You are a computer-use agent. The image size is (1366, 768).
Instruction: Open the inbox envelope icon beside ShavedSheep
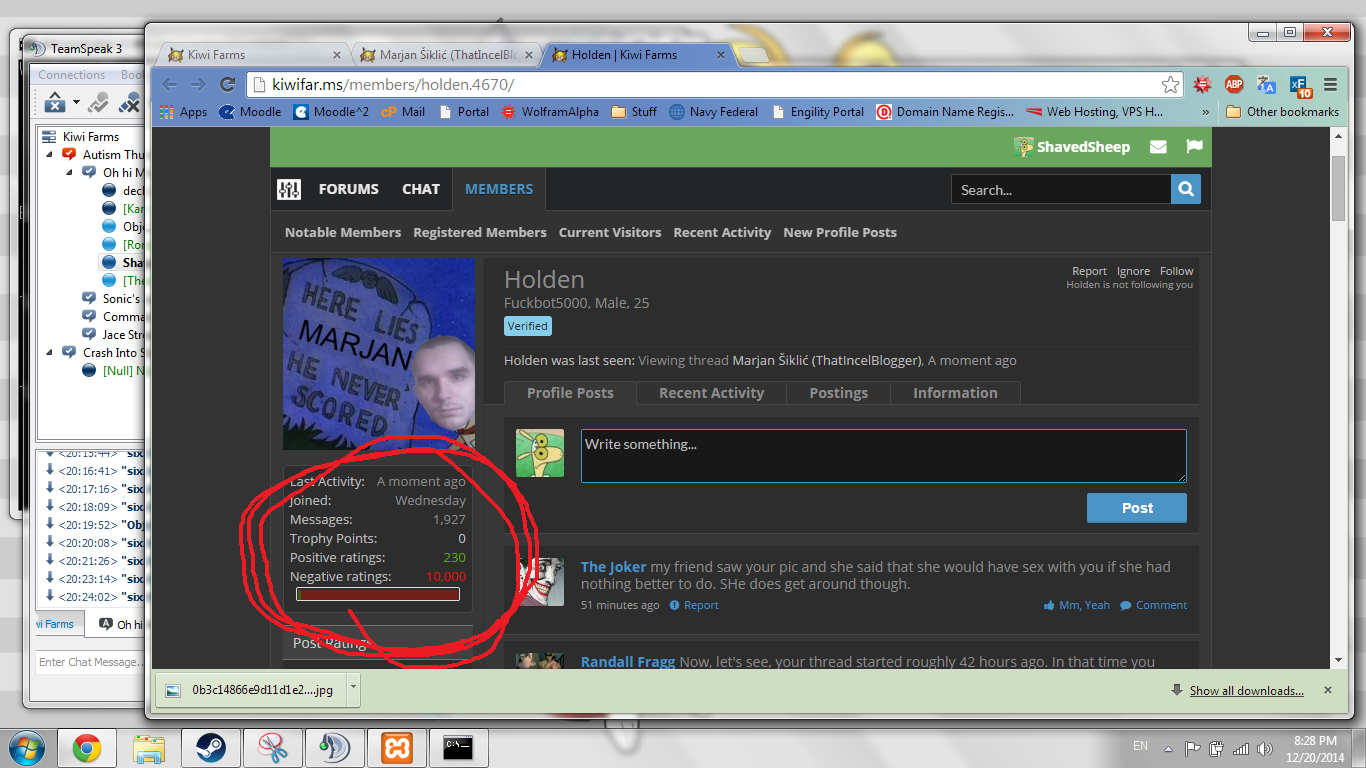click(1158, 147)
